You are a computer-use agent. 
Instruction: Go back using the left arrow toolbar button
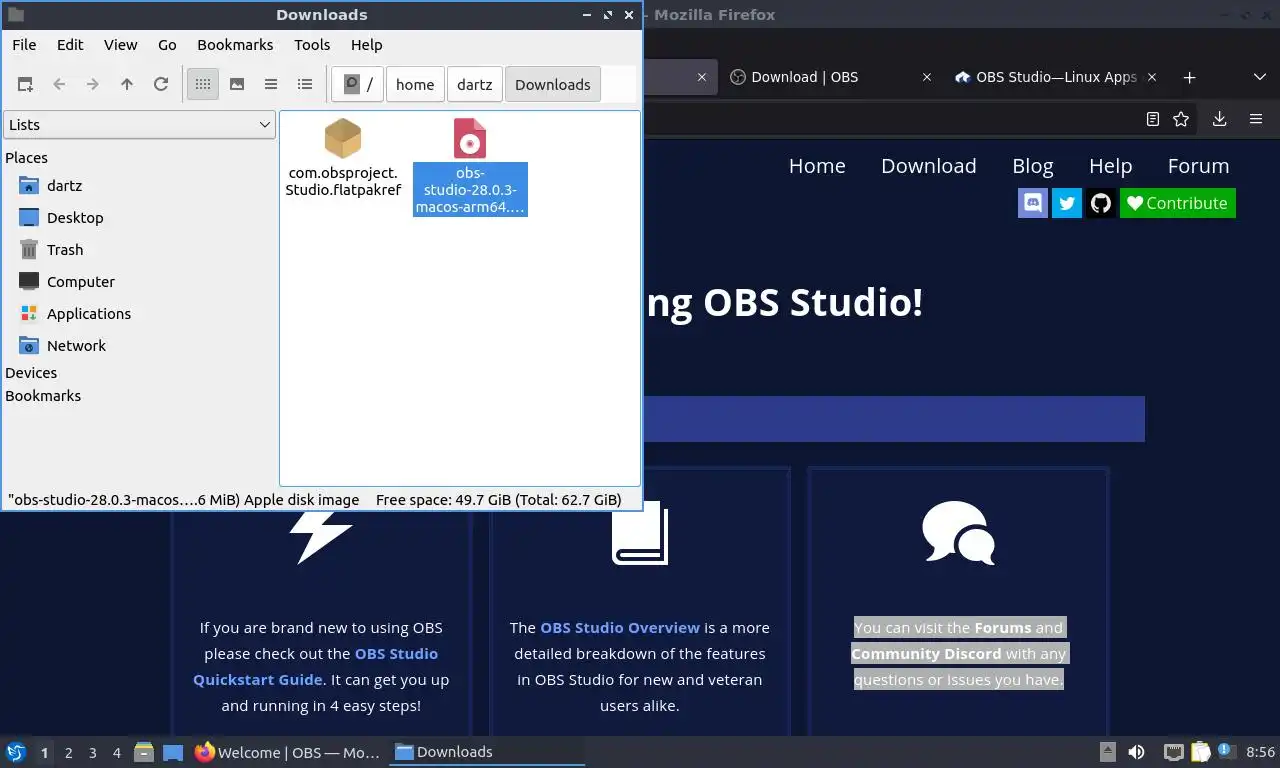pyautogui.click(x=59, y=85)
